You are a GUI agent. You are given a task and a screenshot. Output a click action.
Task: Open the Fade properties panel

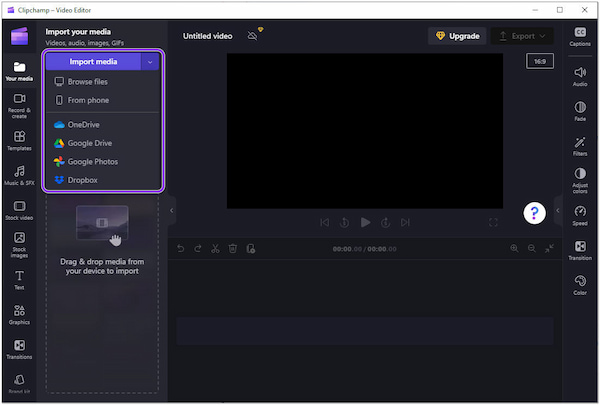pos(580,111)
